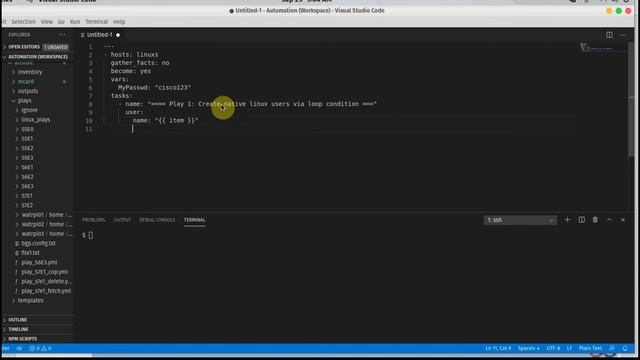Image resolution: width=640 pixels, height=360 pixels.
Task: Click the unsaved dot on the Untitled-1 tab
Action: 118,35
